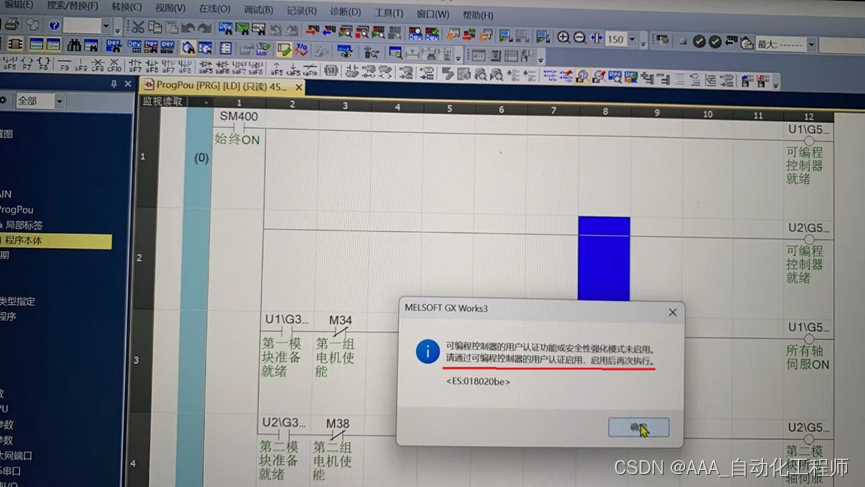Image resolution: width=865 pixels, height=487 pixels.
Task: Open the dropdown arrow next to Help icon combo
Action: tap(106, 26)
